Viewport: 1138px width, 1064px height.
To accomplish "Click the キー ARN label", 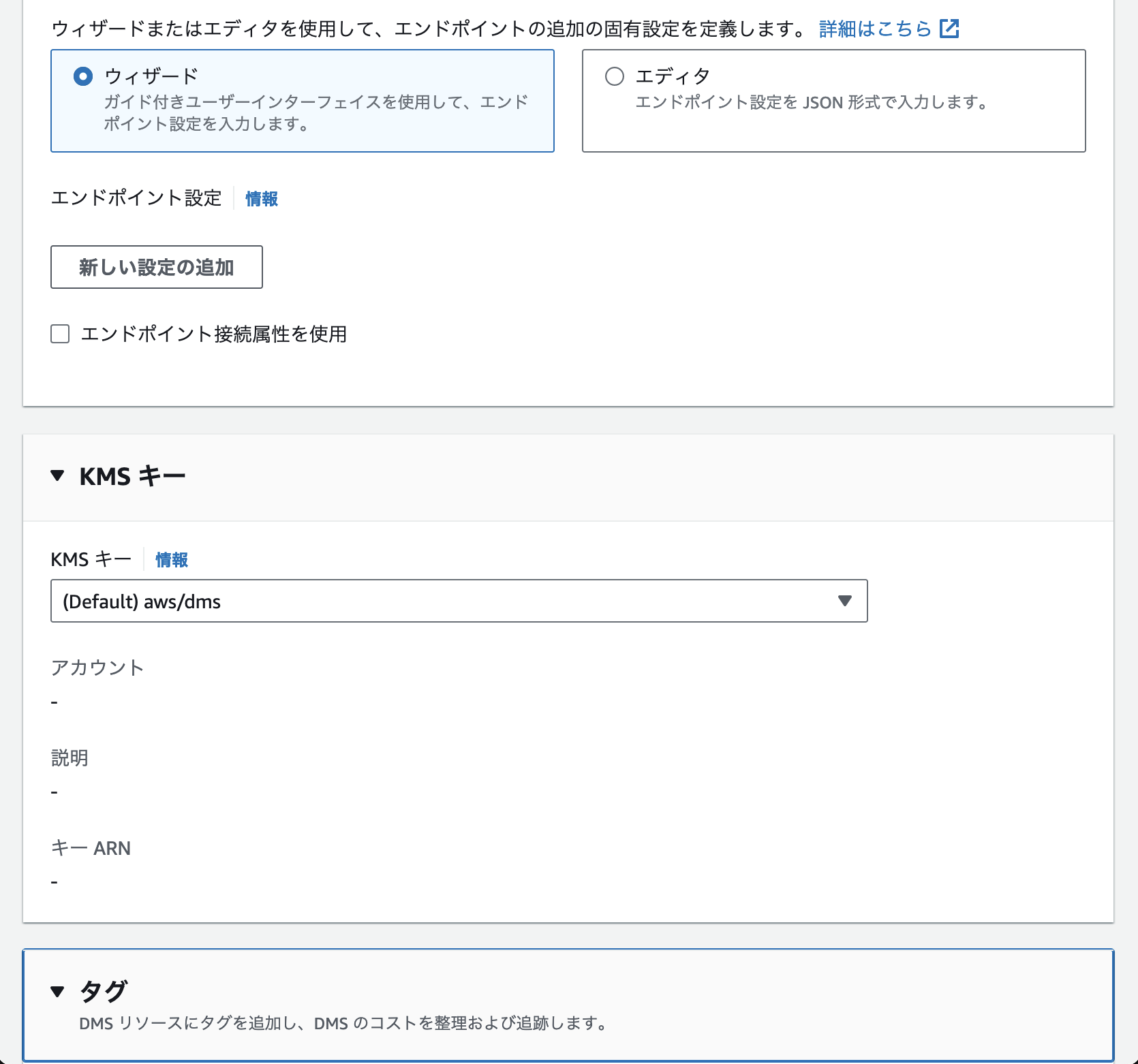I will [x=91, y=848].
